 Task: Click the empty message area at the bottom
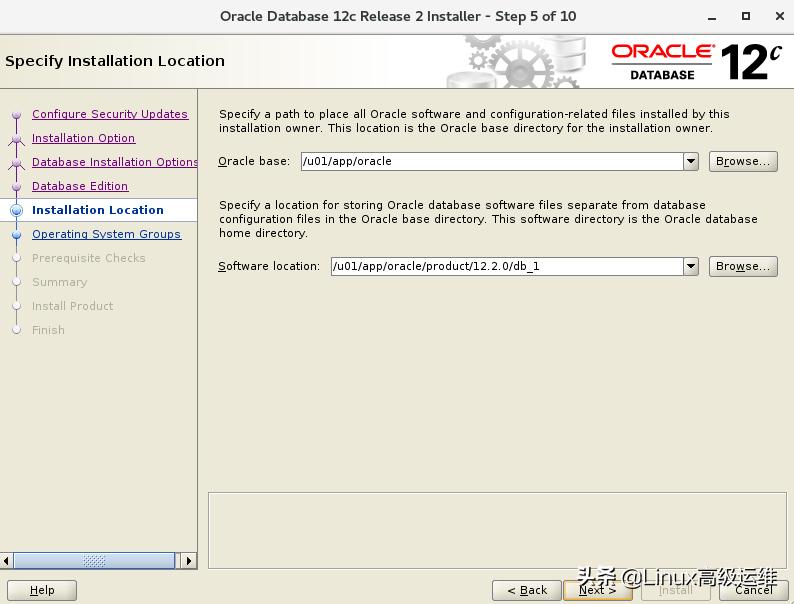pos(497,530)
